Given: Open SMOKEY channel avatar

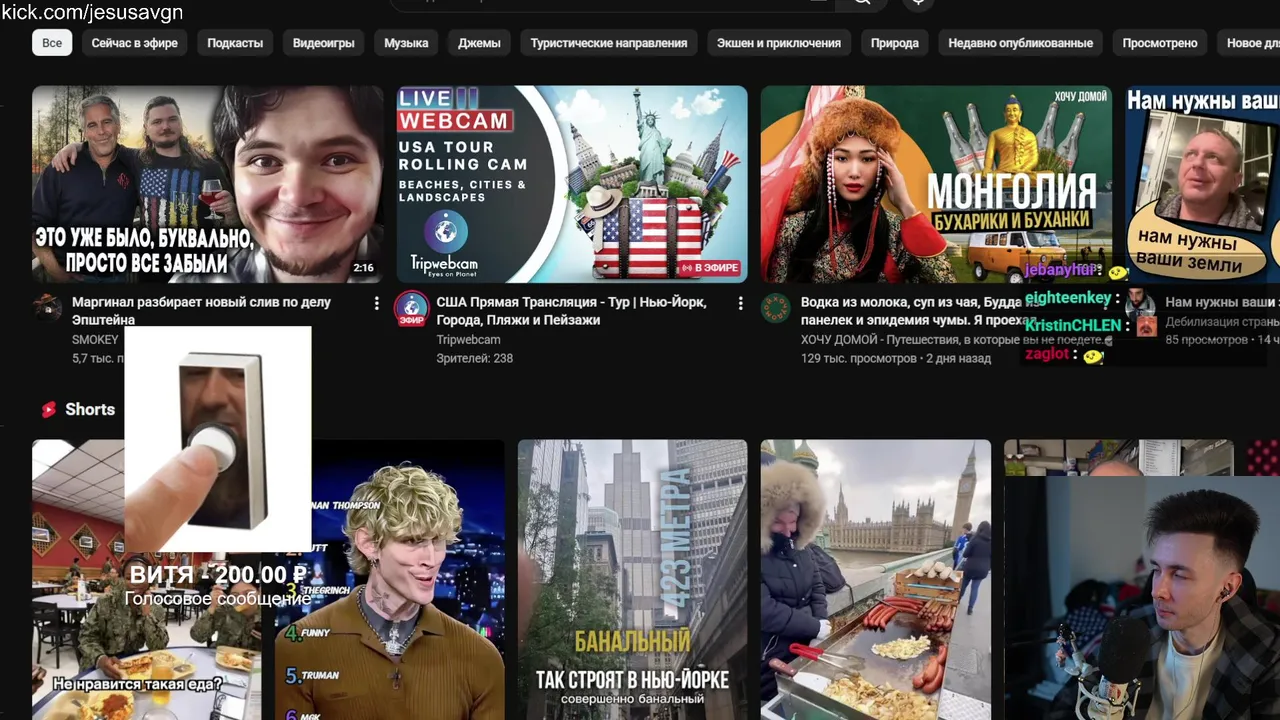Looking at the screenshot, I should tap(47, 308).
